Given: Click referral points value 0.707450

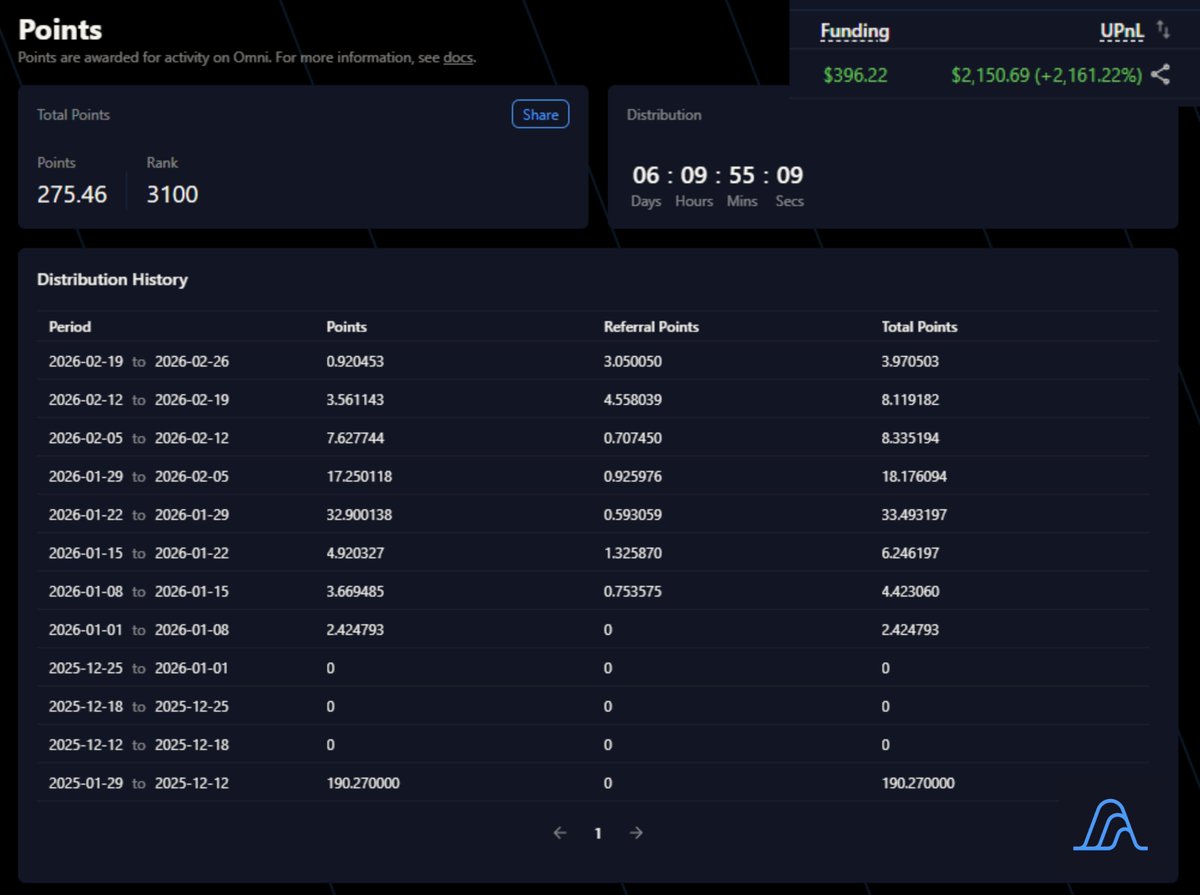Looking at the screenshot, I should (633, 438).
